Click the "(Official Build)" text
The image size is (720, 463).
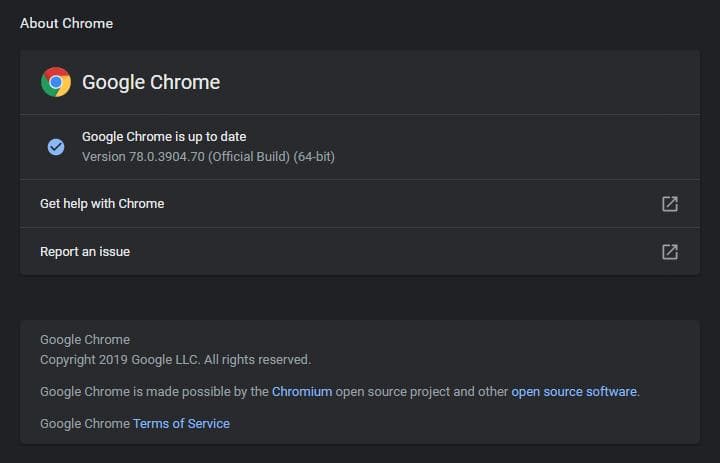tap(249, 157)
